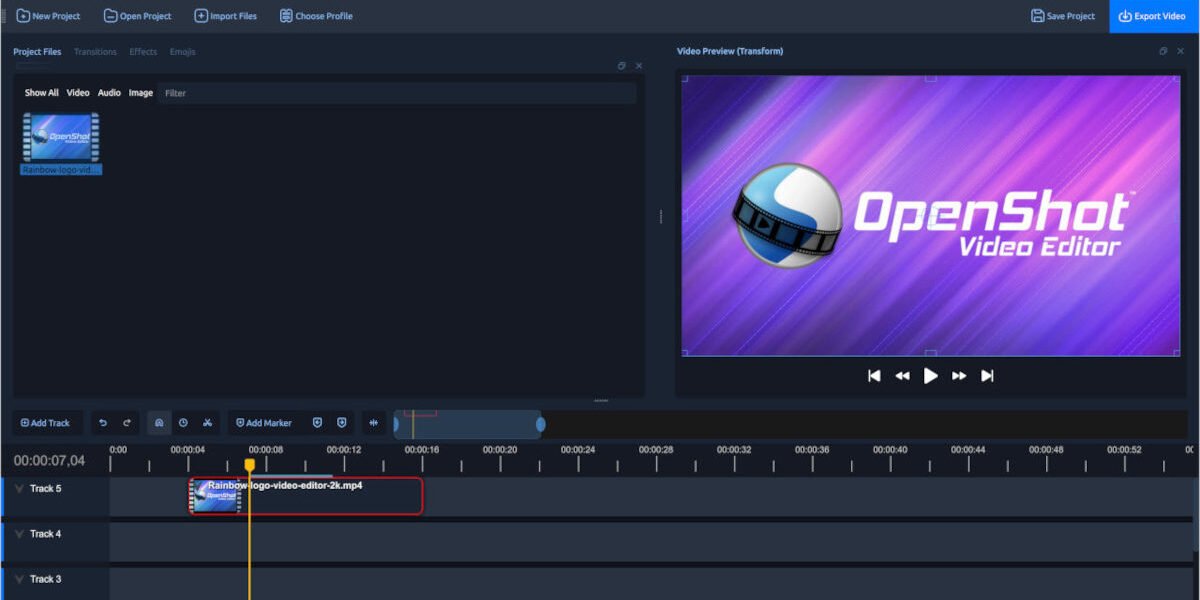The width and height of the screenshot is (1200, 600).
Task: Import files into the project
Action: [226, 16]
